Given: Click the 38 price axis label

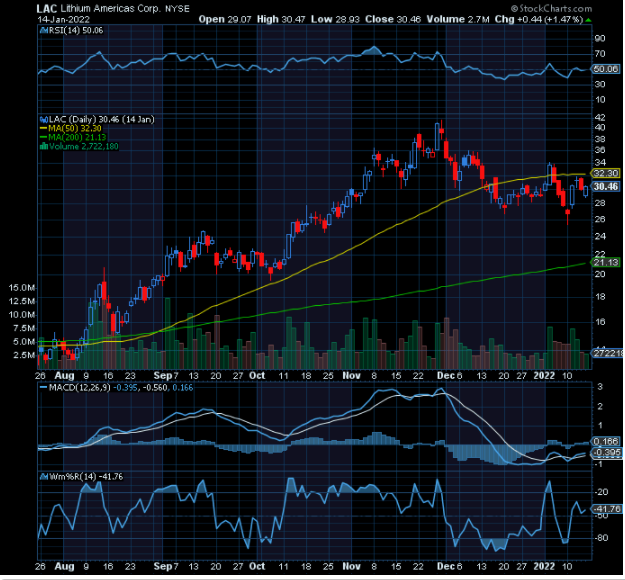Looking at the screenshot, I should pos(600,139).
